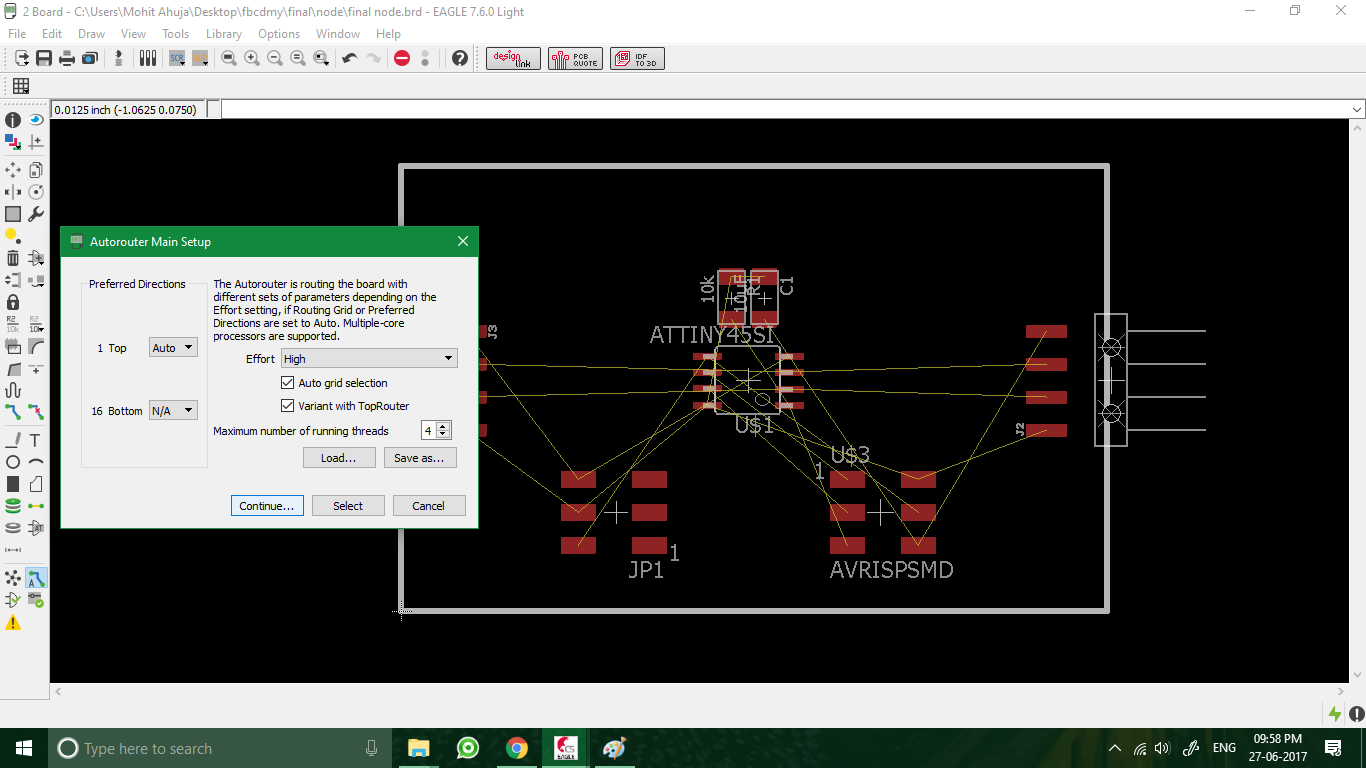Image resolution: width=1366 pixels, height=768 pixels.
Task: Click the Select button in Autorouter setup
Action: pos(348,506)
